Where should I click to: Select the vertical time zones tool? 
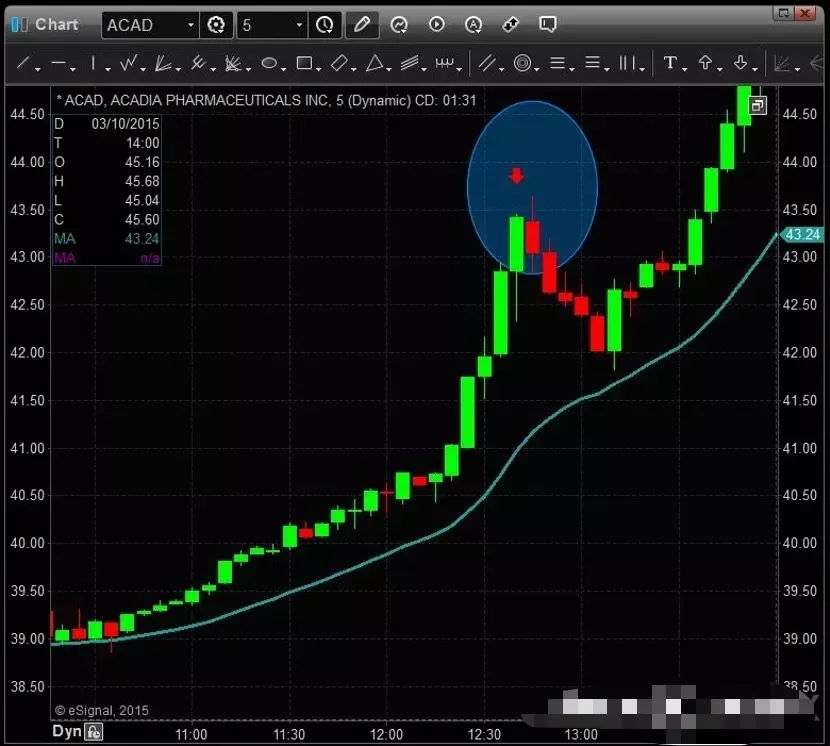point(627,64)
